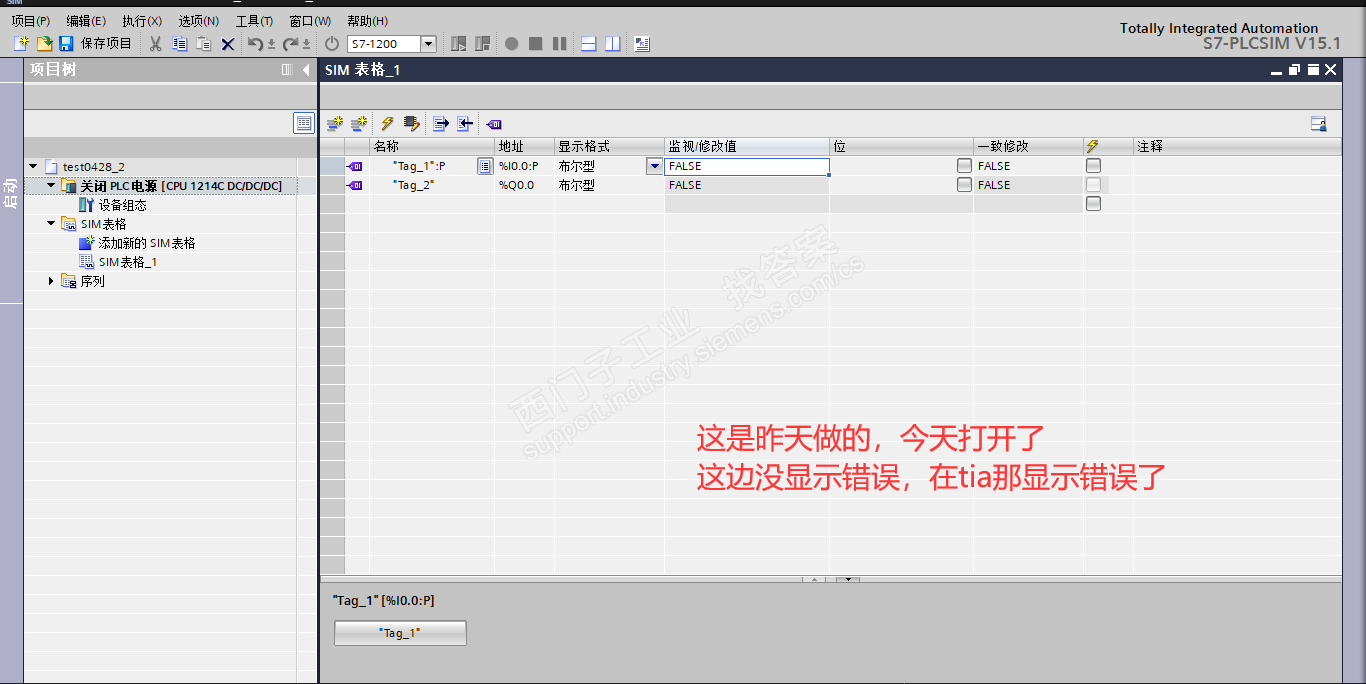Image resolution: width=1366 pixels, height=684 pixels.
Task: Click the list view icon in project tree toolbar
Action: [x=304, y=123]
